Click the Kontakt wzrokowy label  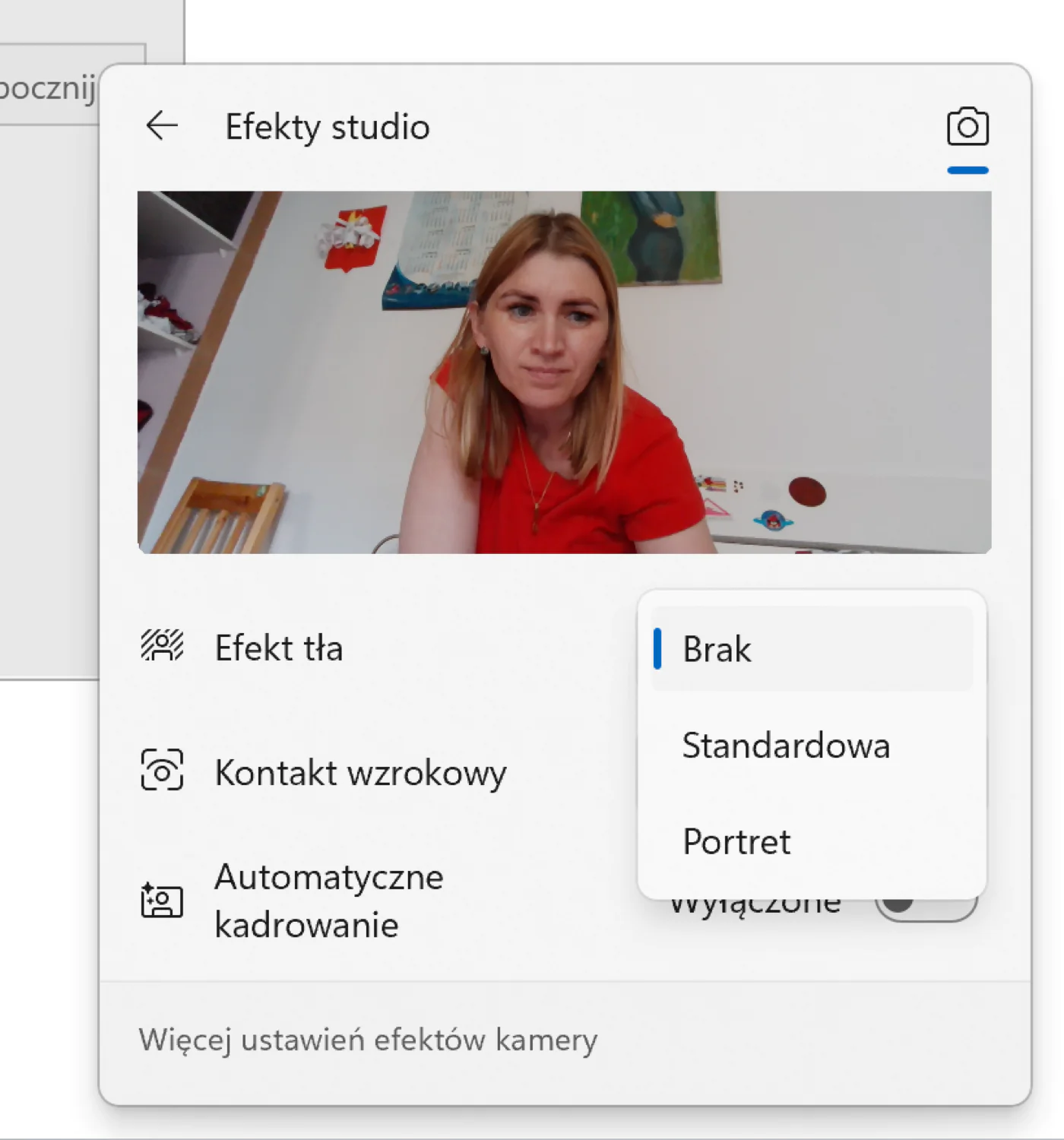(360, 773)
